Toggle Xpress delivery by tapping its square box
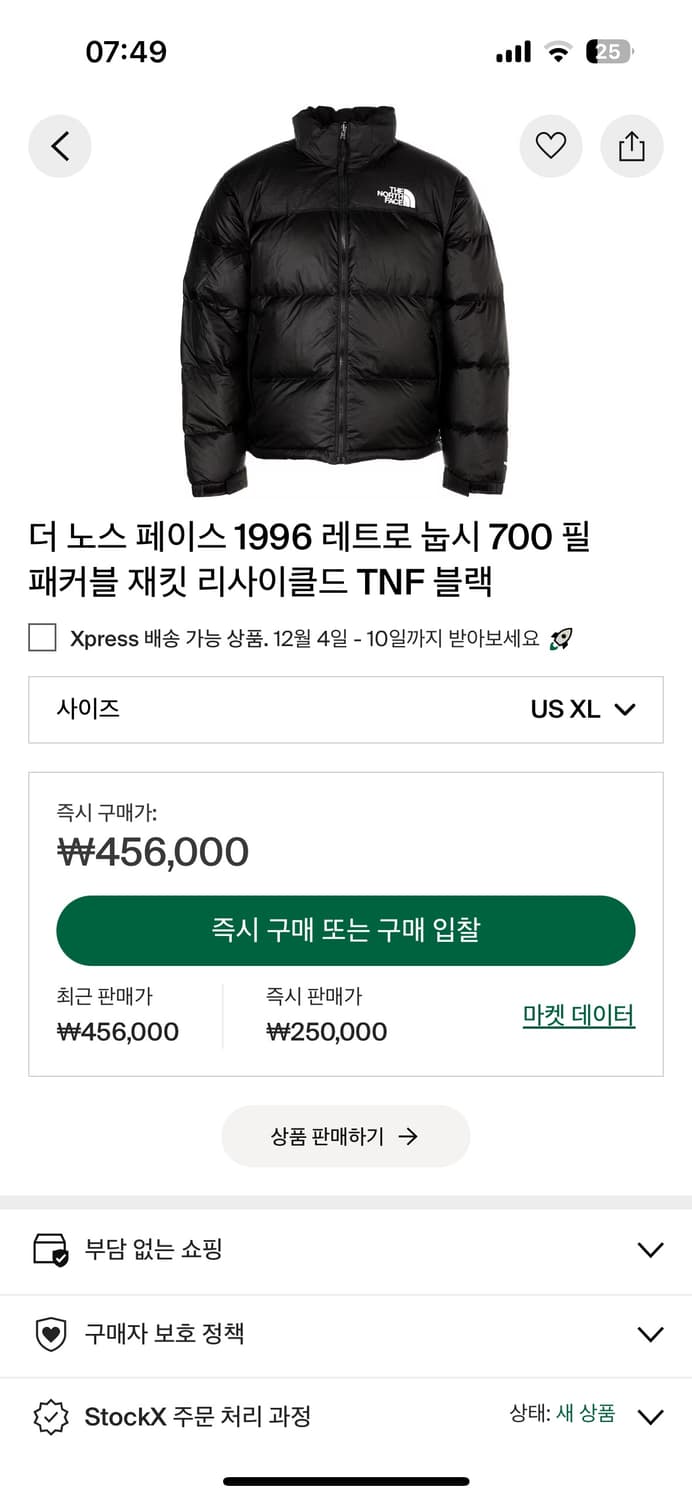This screenshot has height=1500, width=692. (42, 637)
